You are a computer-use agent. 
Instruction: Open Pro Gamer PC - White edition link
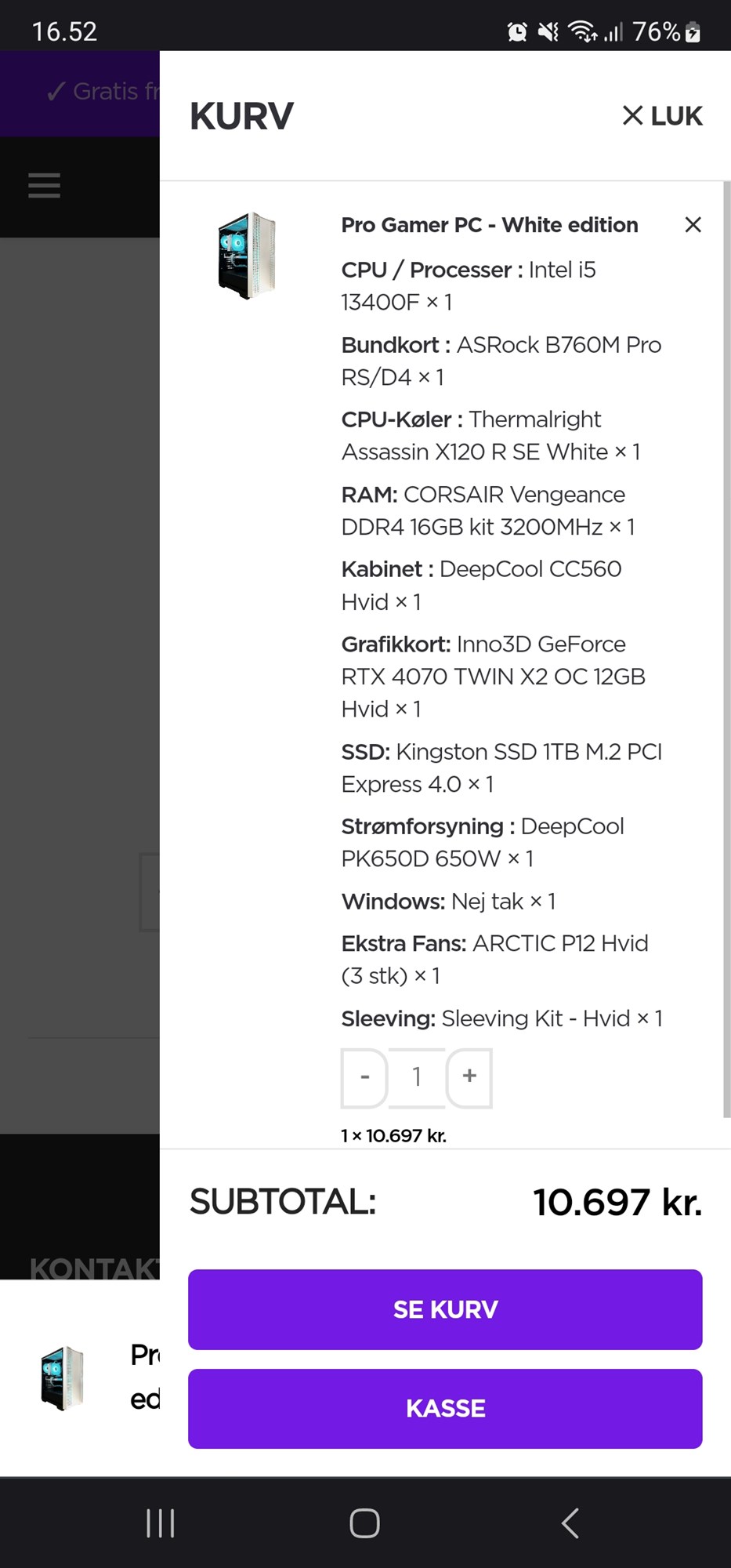tap(490, 225)
